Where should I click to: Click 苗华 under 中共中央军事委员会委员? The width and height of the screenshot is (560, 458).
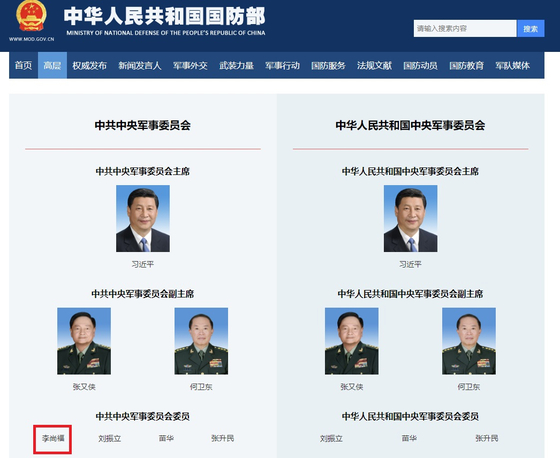(x=166, y=438)
